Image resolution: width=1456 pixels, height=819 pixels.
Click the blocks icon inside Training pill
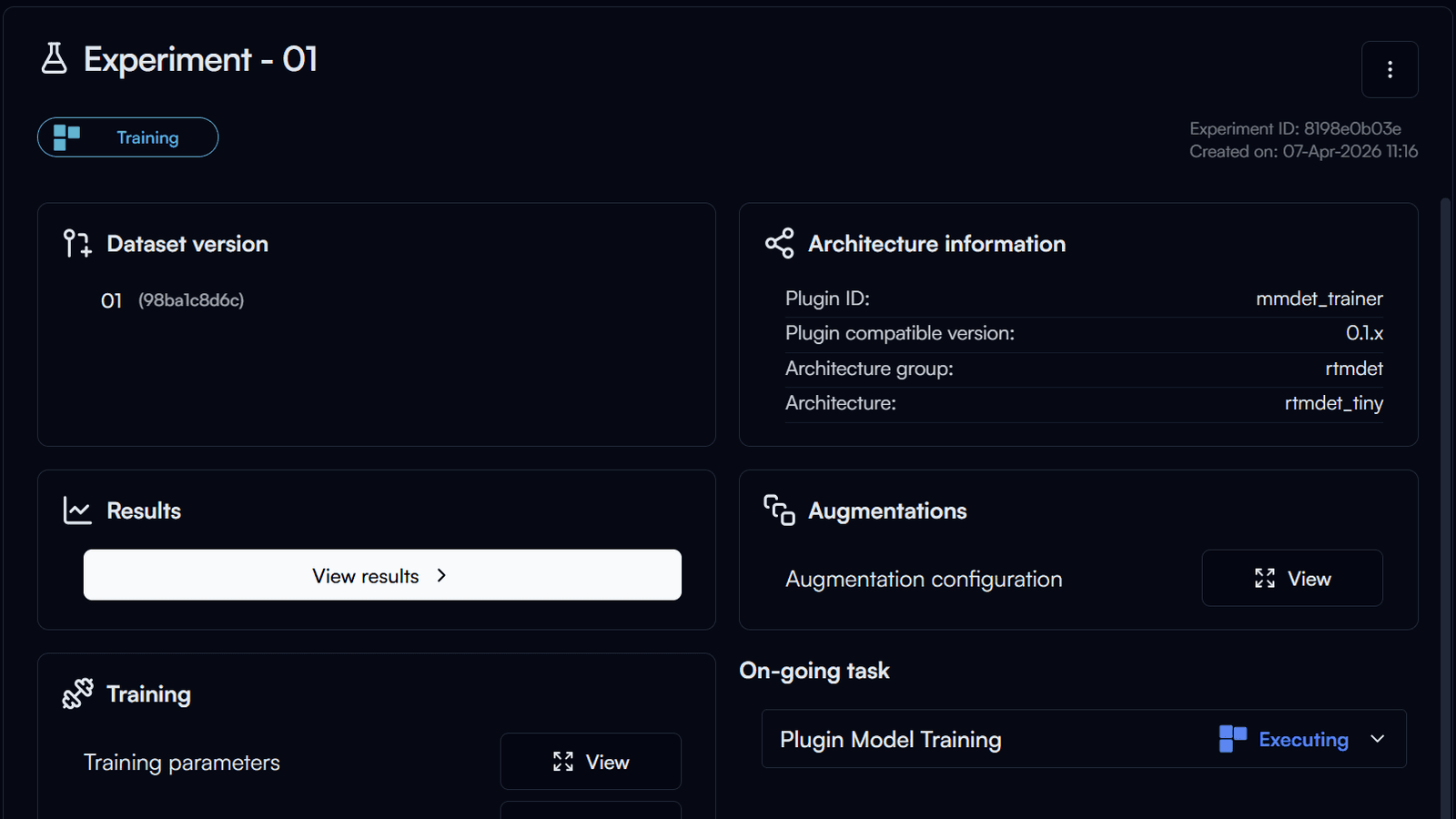(x=66, y=137)
